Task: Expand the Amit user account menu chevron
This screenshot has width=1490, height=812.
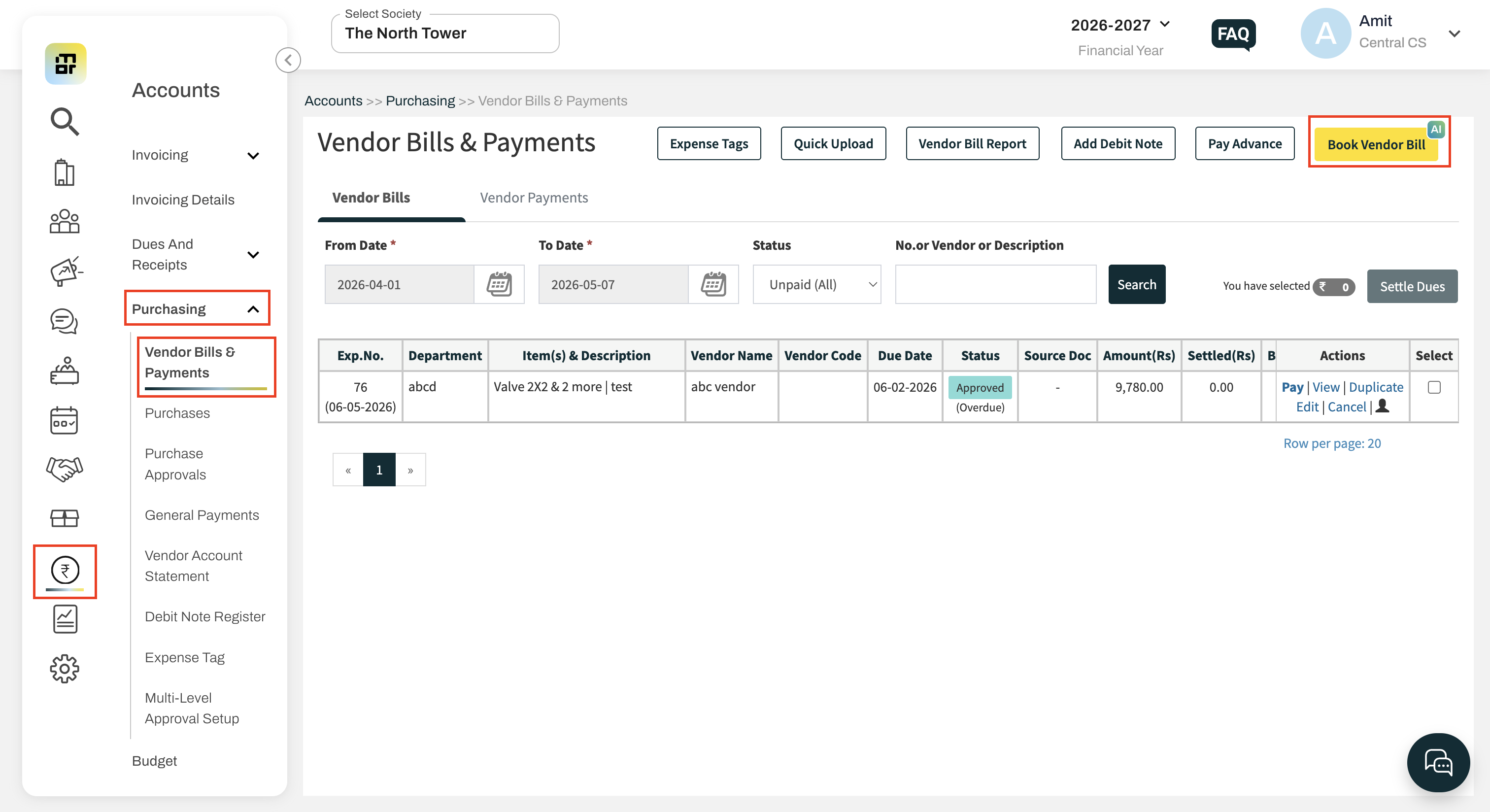Action: [1454, 34]
